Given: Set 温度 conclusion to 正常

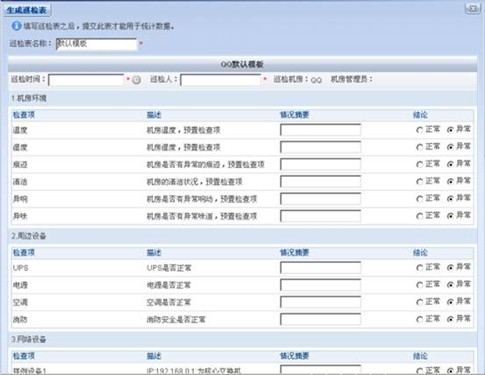Looking at the screenshot, I should [420, 130].
